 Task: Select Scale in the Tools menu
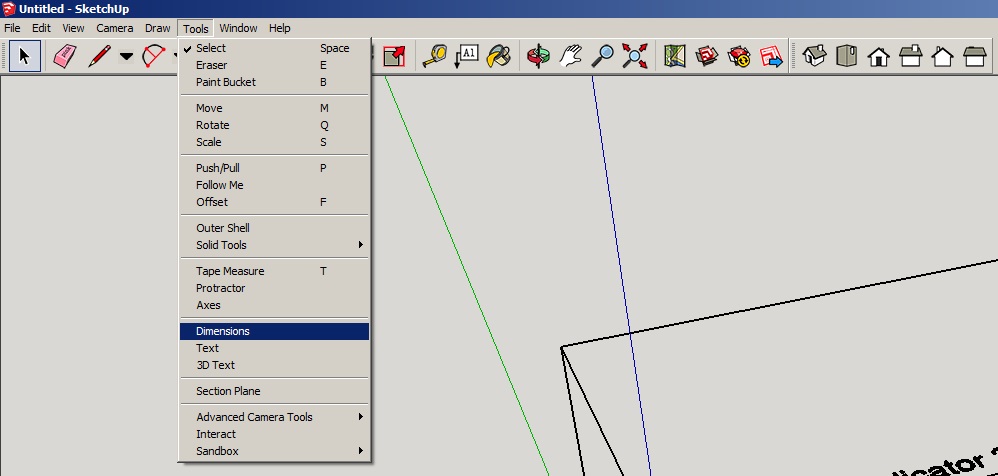[x=274, y=142]
